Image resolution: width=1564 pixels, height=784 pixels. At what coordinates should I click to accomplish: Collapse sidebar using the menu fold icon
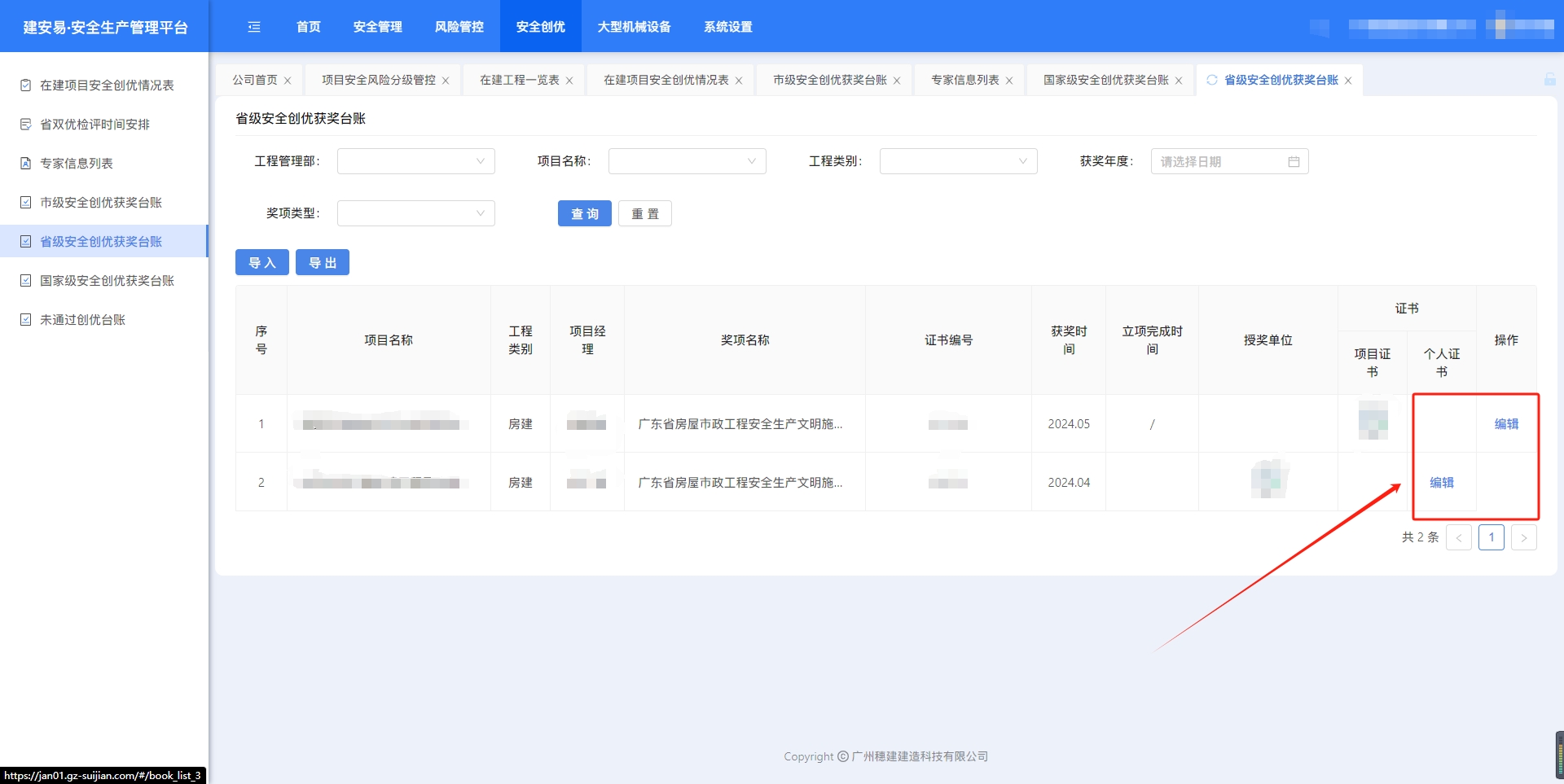pos(254,27)
